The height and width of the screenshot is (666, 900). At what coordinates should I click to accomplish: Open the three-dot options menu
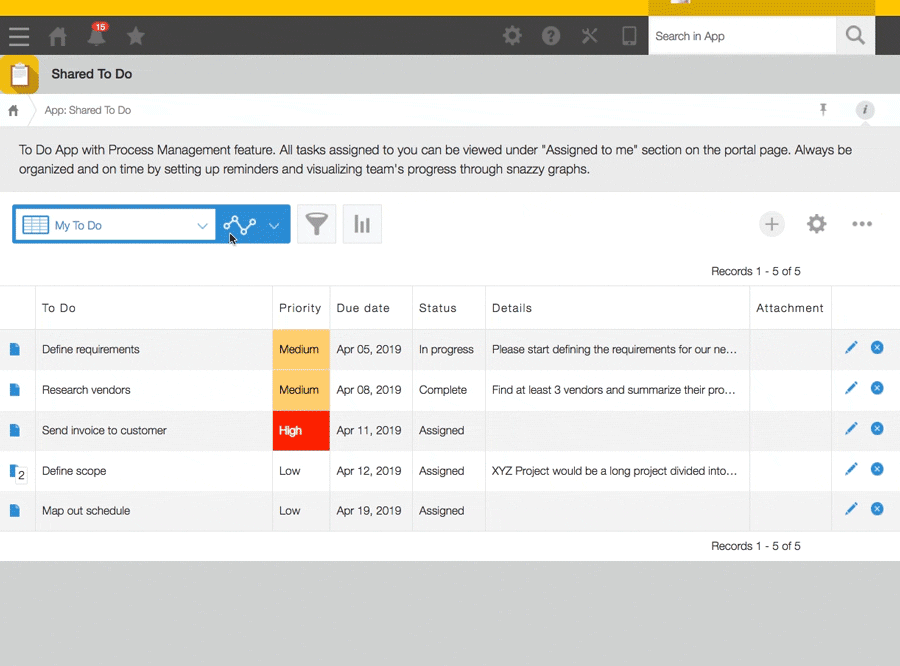tap(862, 224)
